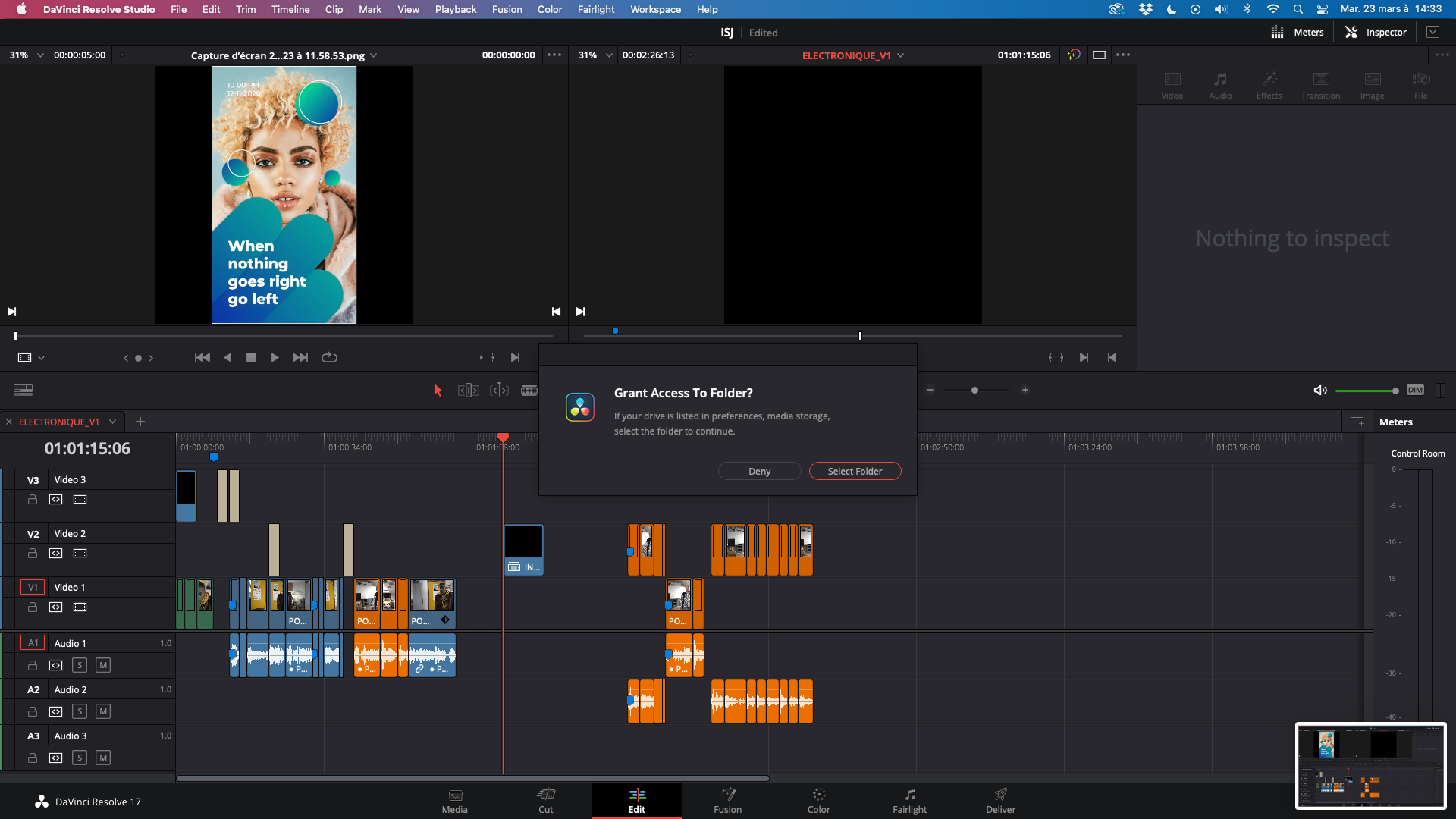Expand ELECTRONIQUE_V1 timeline name dropdown in viewer
Viewport: 1456px width, 819px height.
900,55
